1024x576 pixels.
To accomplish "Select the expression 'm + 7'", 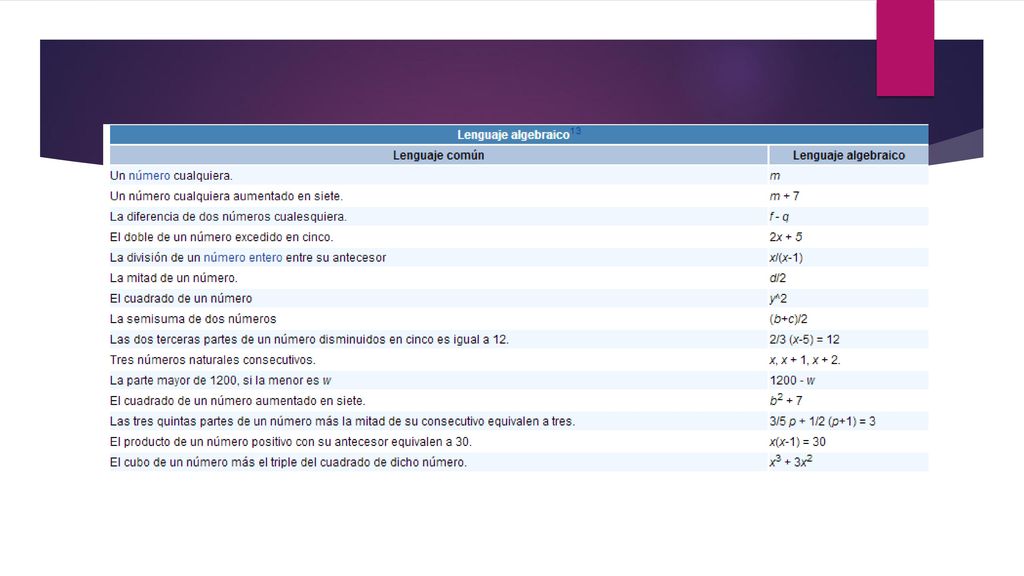I will 784,196.
